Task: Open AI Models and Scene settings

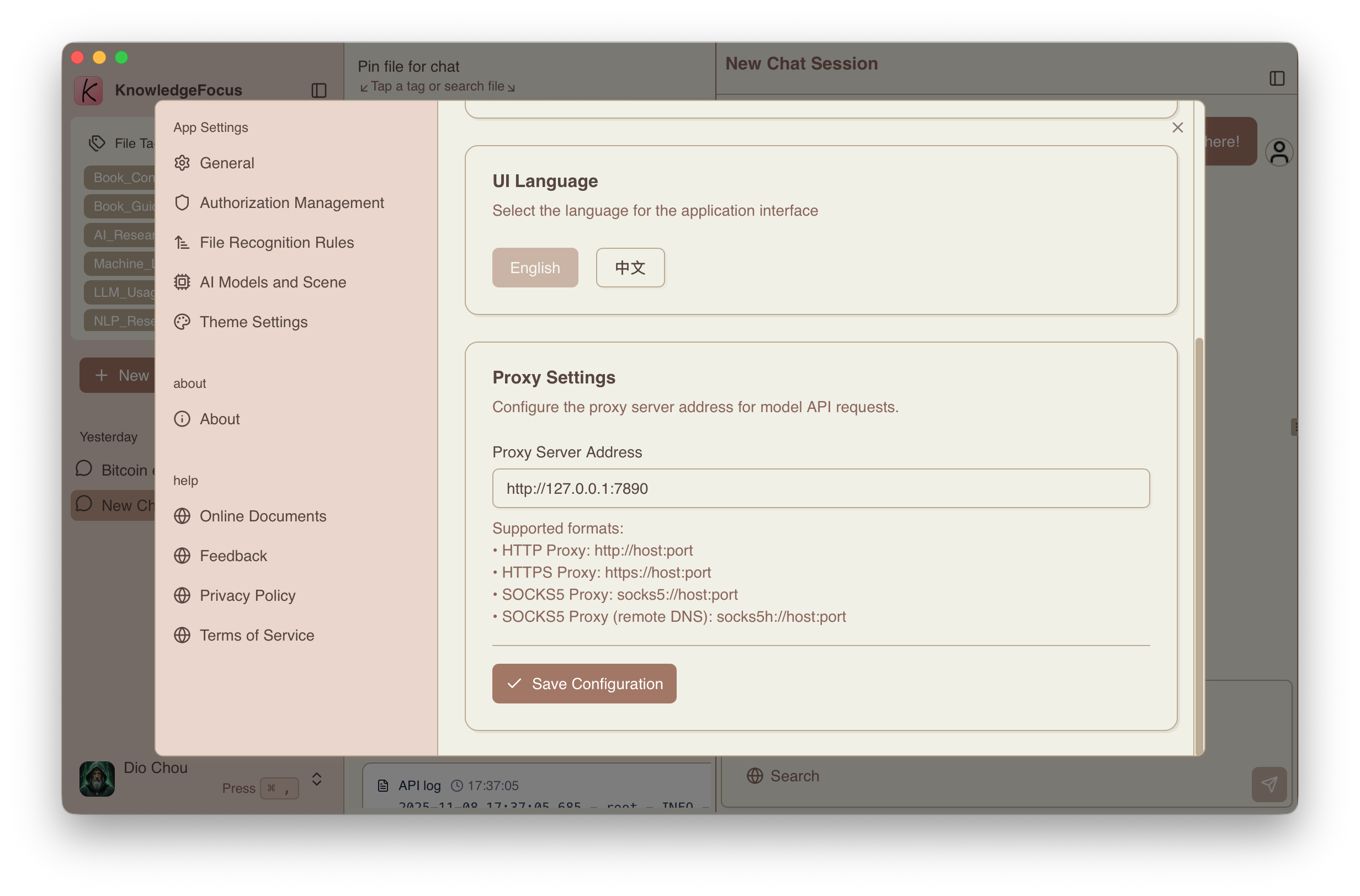Action: (x=273, y=282)
